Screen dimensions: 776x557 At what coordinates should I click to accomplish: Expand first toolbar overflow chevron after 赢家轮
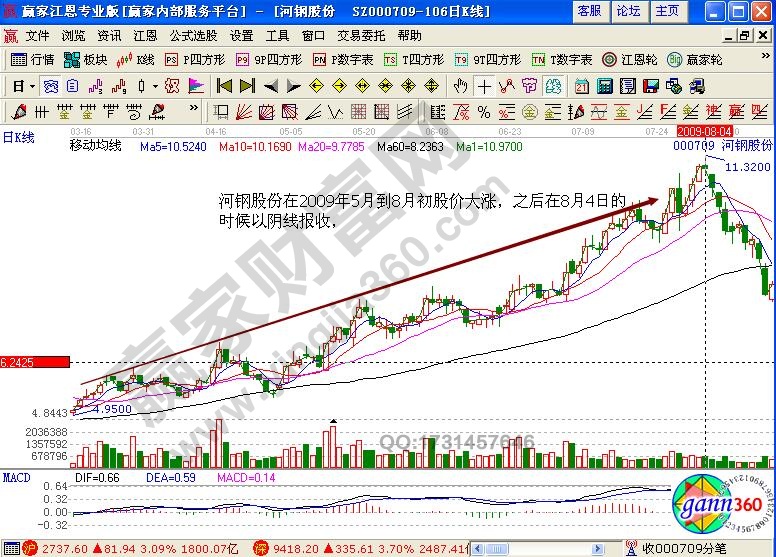(765, 56)
